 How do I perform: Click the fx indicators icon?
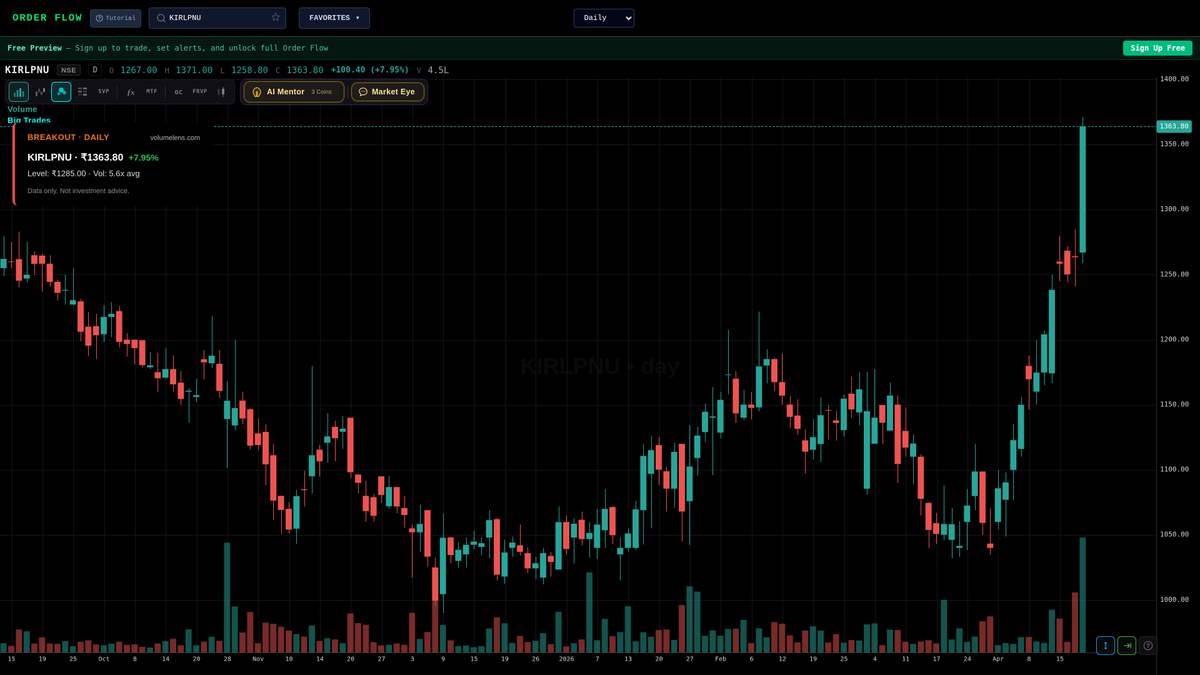pos(130,91)
